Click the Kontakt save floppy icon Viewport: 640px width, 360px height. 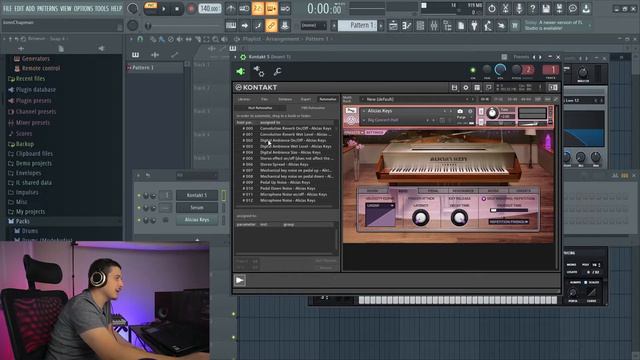[x=454, y=88]
